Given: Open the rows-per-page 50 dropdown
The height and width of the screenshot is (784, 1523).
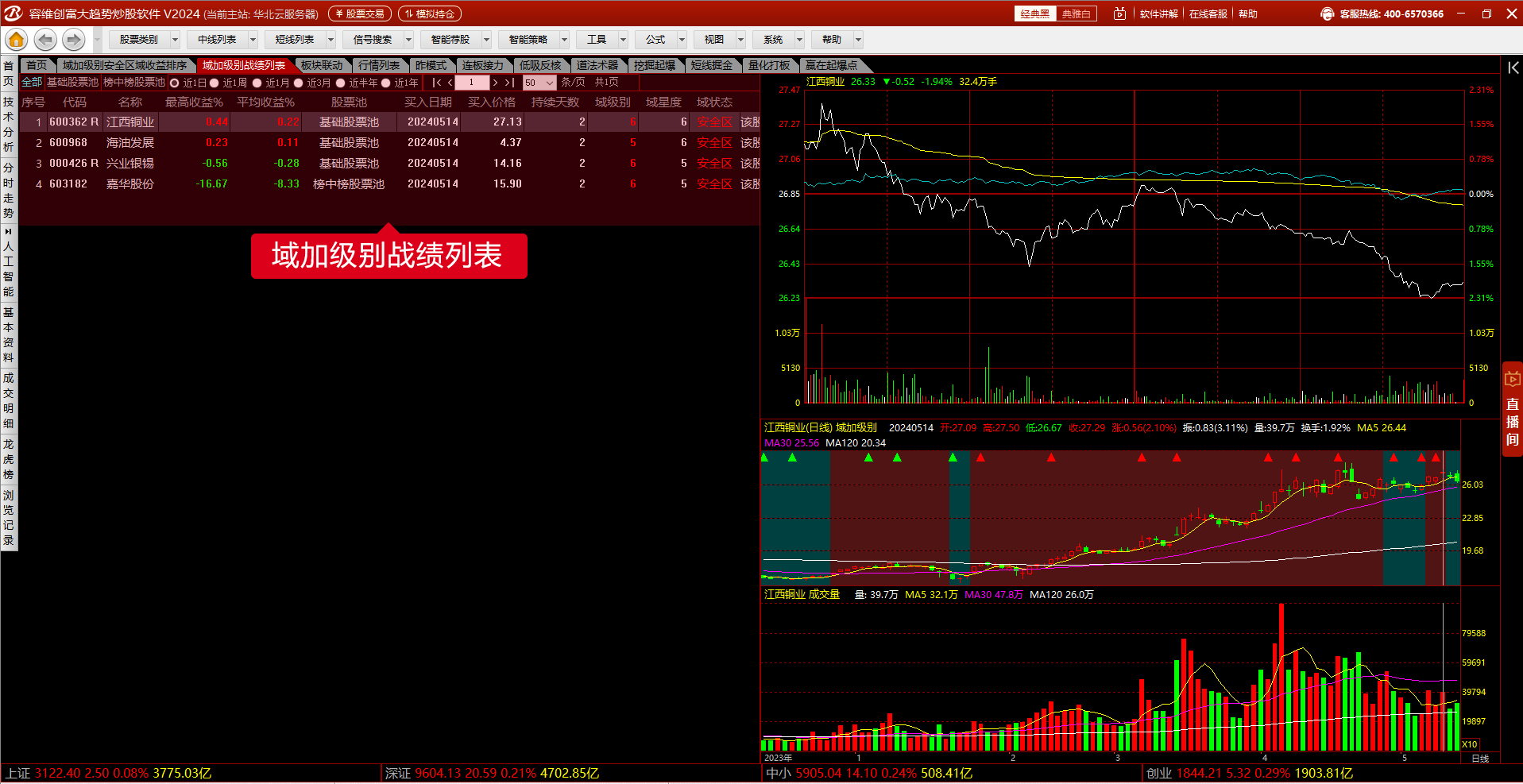Looking at the screenshot, I should pos(539,83).
